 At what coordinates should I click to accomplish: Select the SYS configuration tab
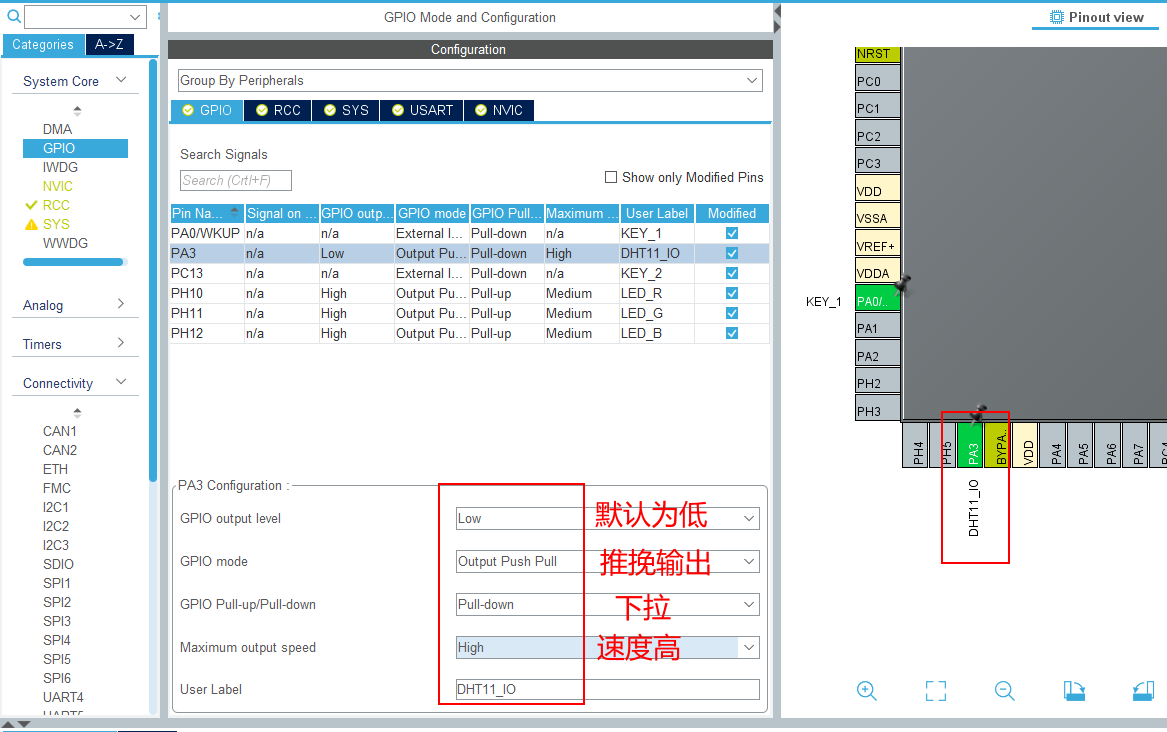[x=346, y=110]
